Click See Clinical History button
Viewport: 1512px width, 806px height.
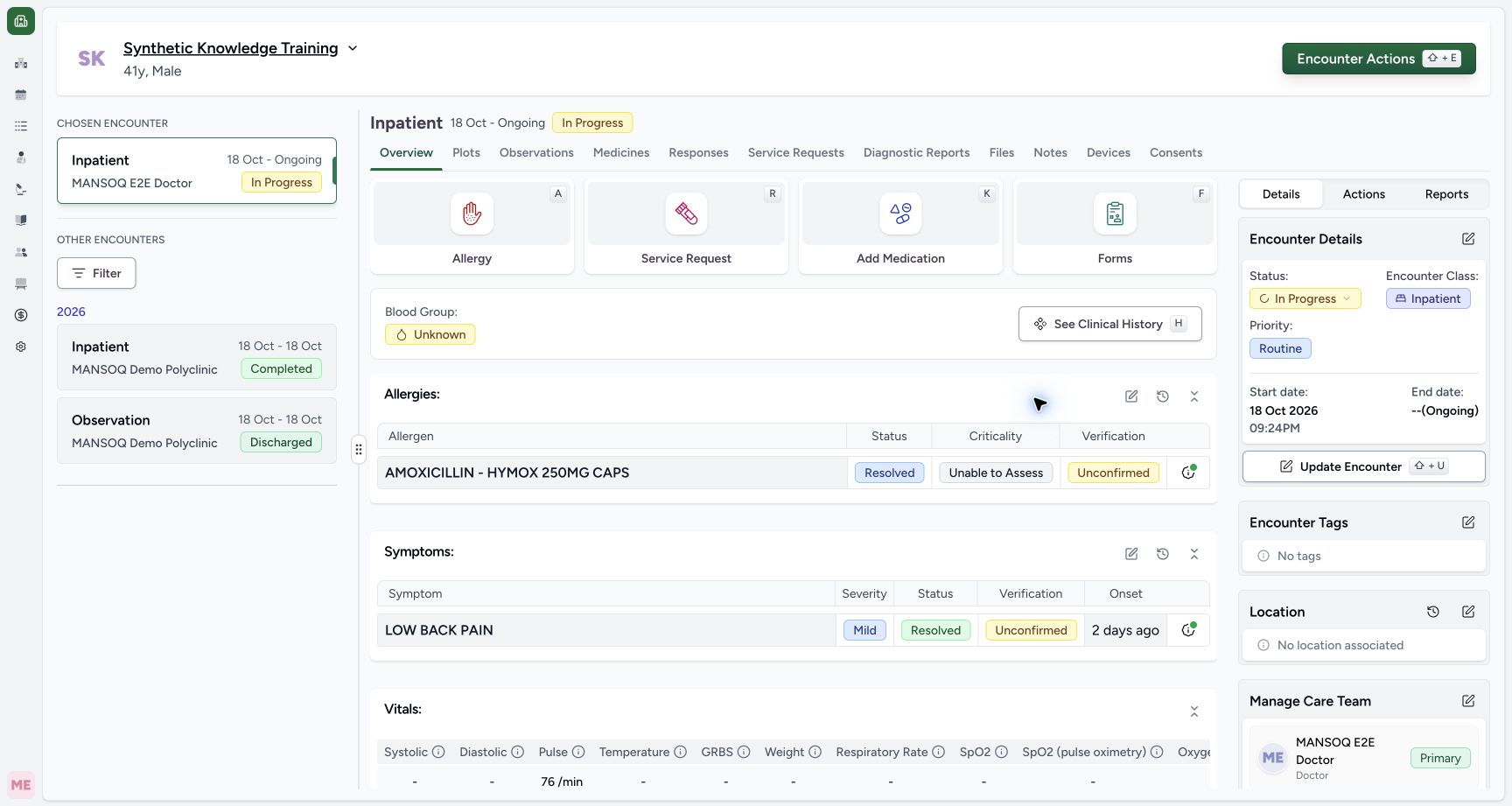pyautogui.click(x=1109, y=324)
